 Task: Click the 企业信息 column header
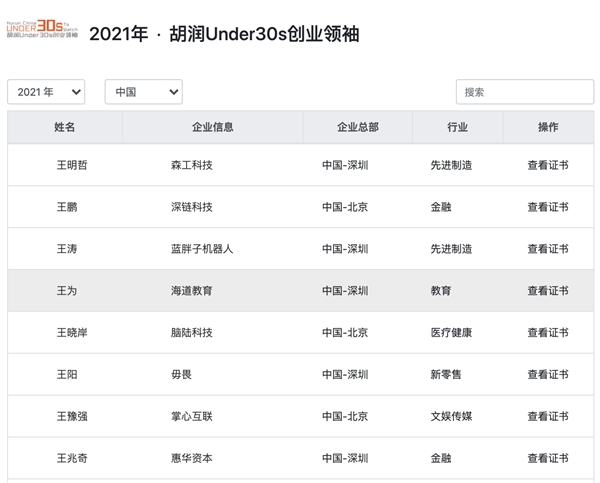[212, 127]
